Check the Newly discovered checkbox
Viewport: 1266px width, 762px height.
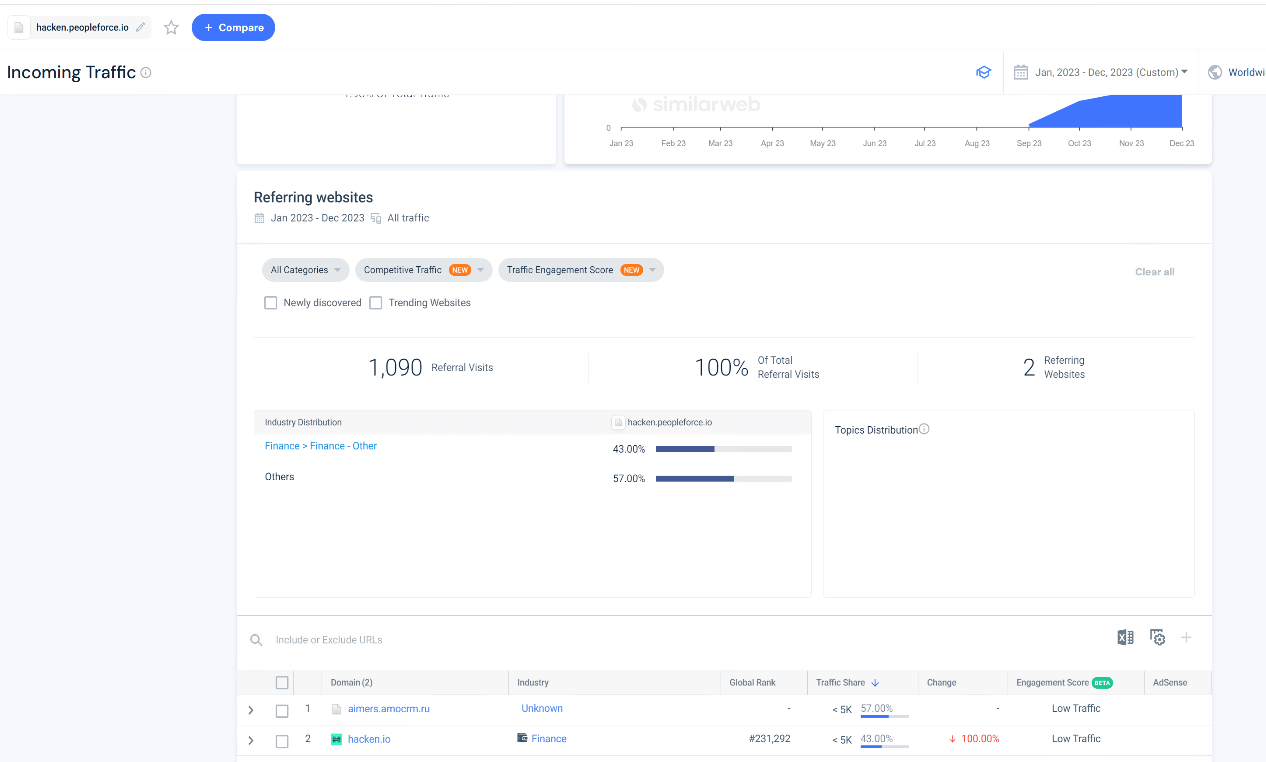(270, 303)
